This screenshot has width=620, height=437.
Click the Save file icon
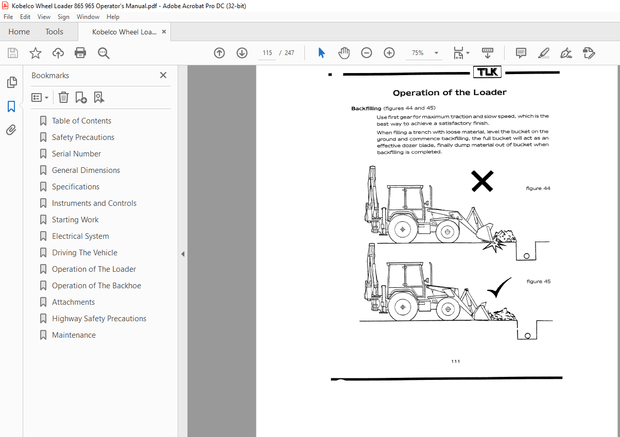pyautogui.click(x=13, y=53)
